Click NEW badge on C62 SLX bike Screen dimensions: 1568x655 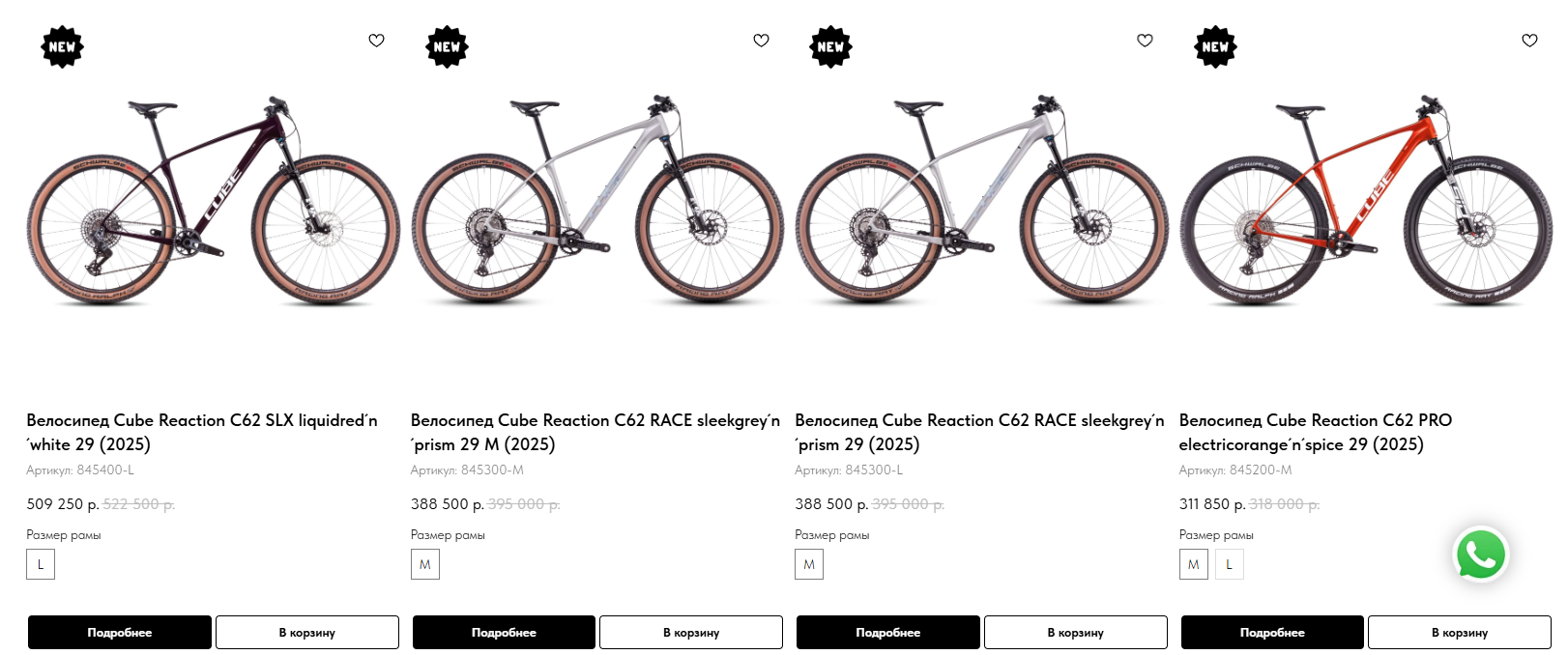[63, 46]
